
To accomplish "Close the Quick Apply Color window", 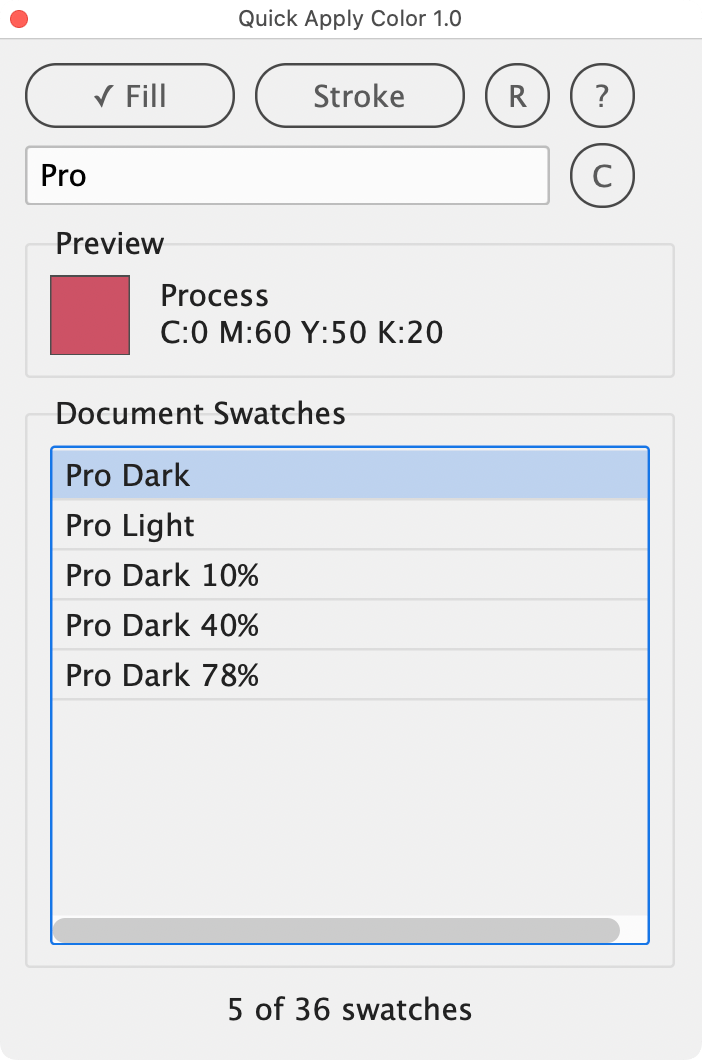I will tap(19, 19).
